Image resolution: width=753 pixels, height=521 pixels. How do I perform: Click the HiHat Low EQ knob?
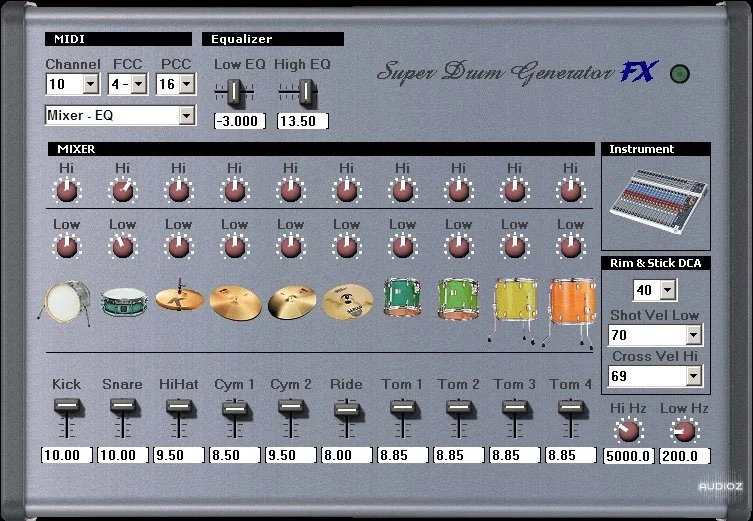179,247
